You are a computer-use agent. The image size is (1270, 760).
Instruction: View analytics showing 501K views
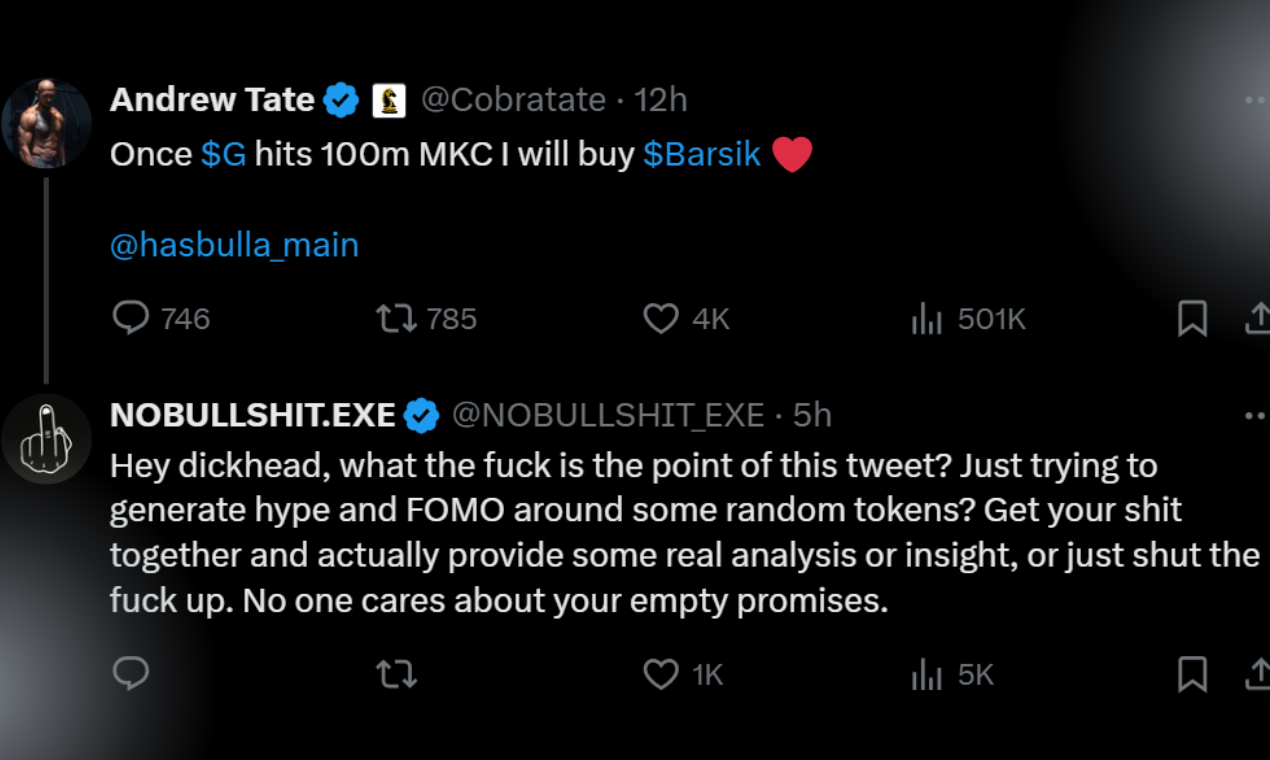(927, 319)
